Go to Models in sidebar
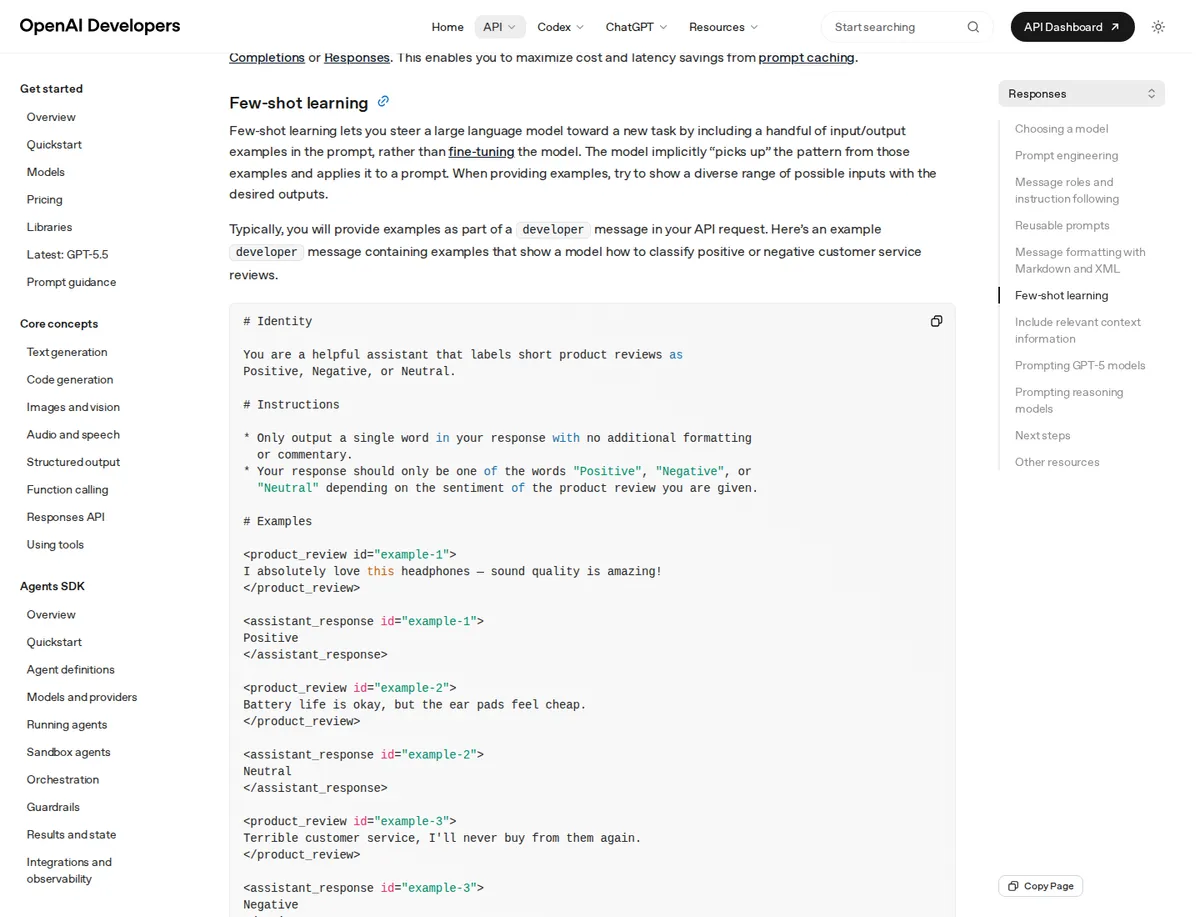Screen dimensions: 1200x917 46,172
